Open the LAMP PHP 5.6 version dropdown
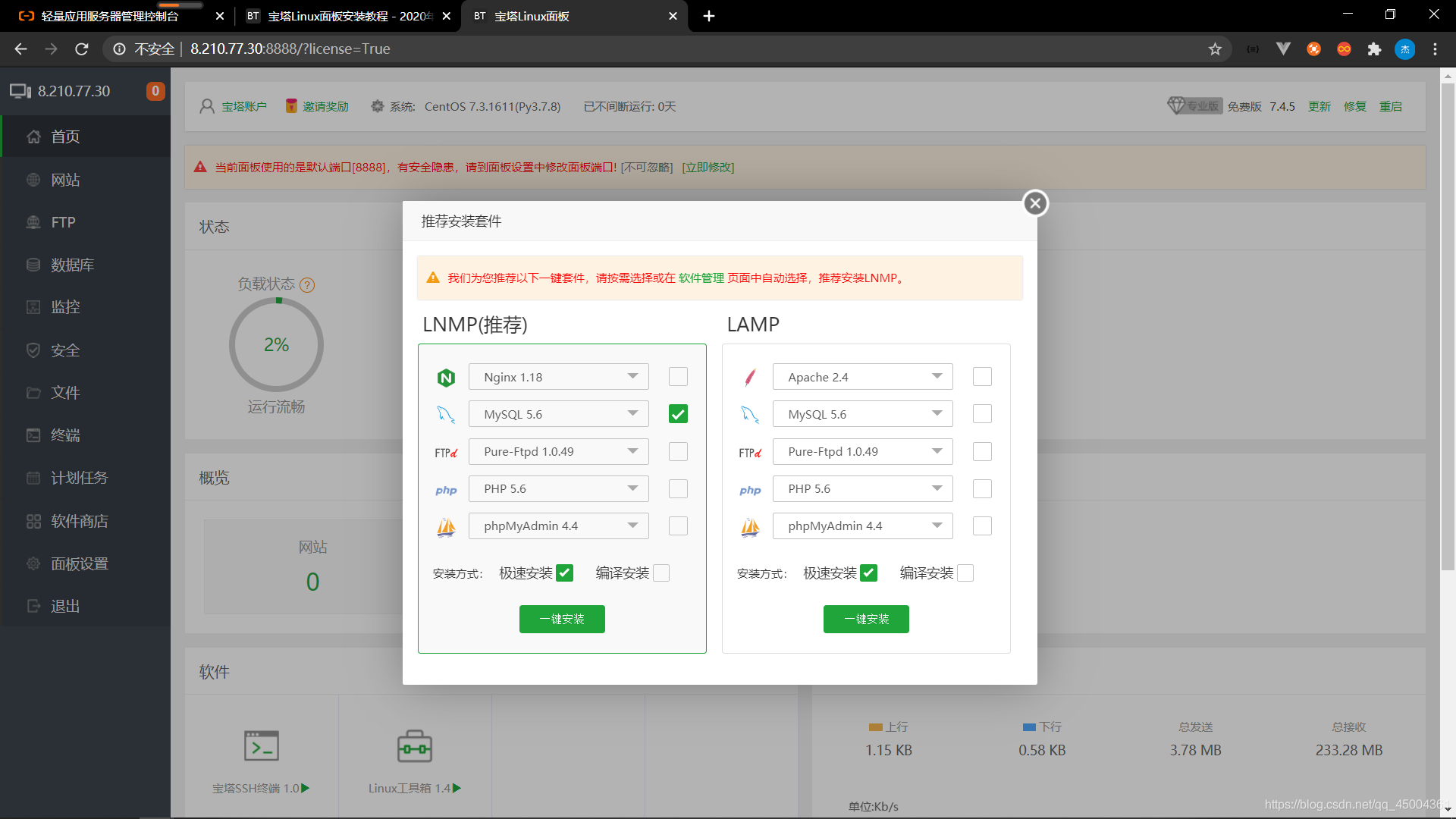The height and width of the screenshot is (819, 1456). [x=863, y=489]
